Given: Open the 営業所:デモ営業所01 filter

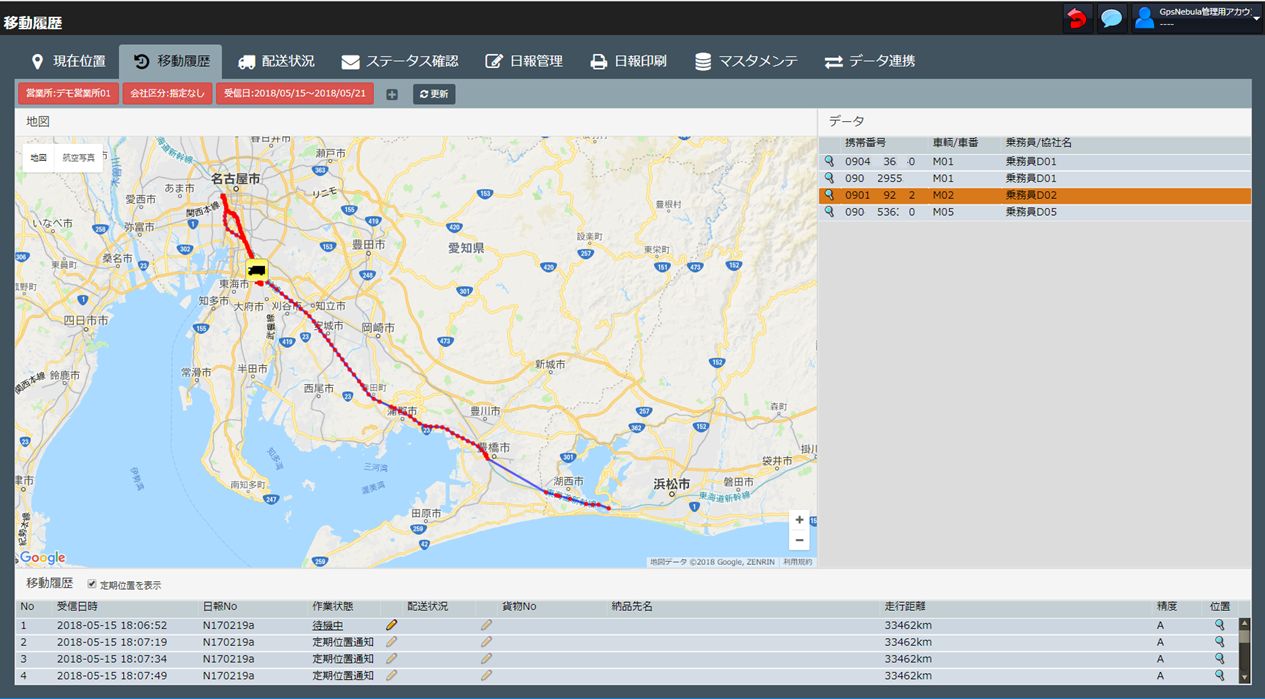Looking at the screenshot, I should 69,94.
